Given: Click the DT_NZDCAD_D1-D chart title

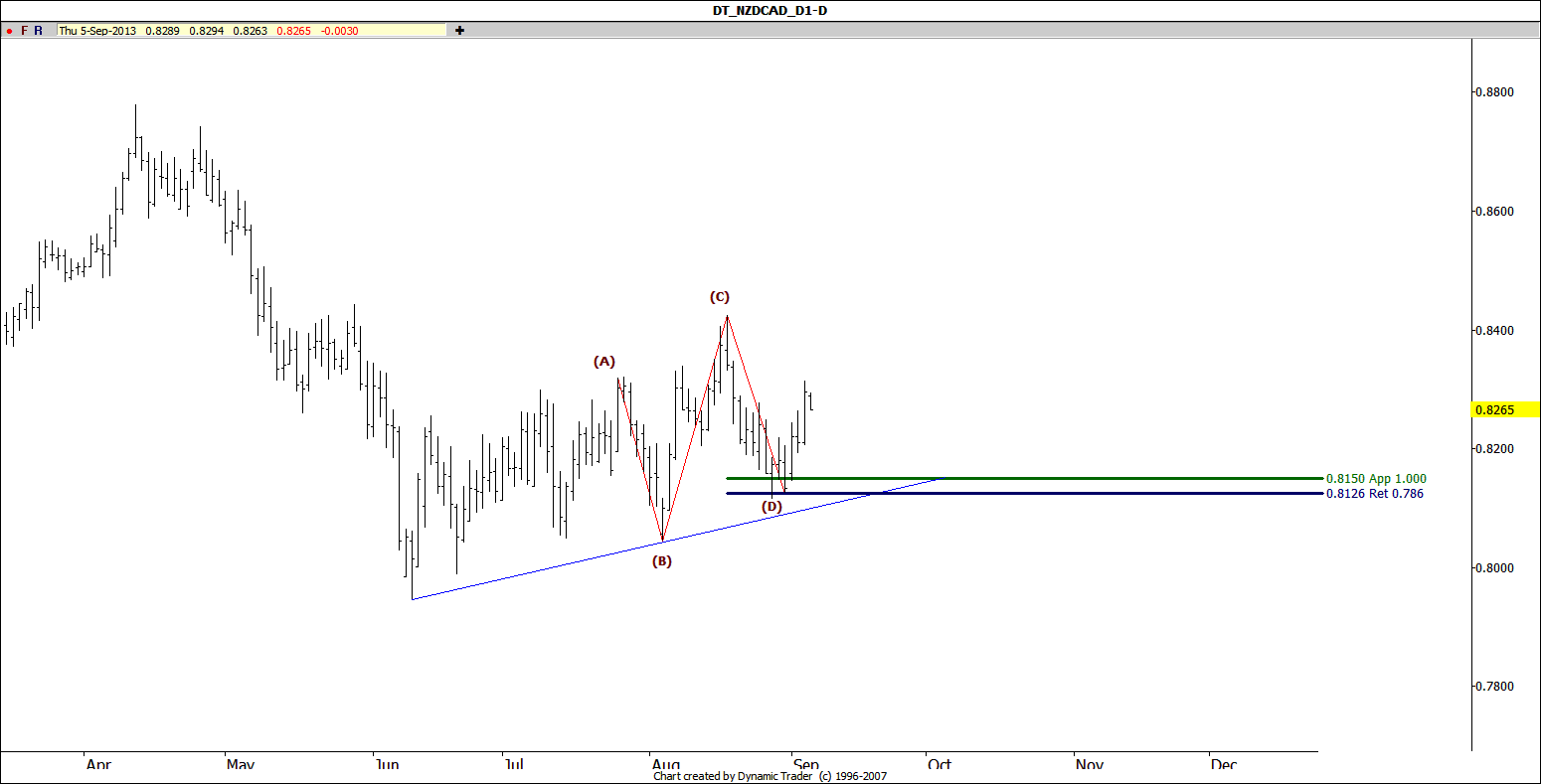Looking at the screenshot, I should 770,10.
